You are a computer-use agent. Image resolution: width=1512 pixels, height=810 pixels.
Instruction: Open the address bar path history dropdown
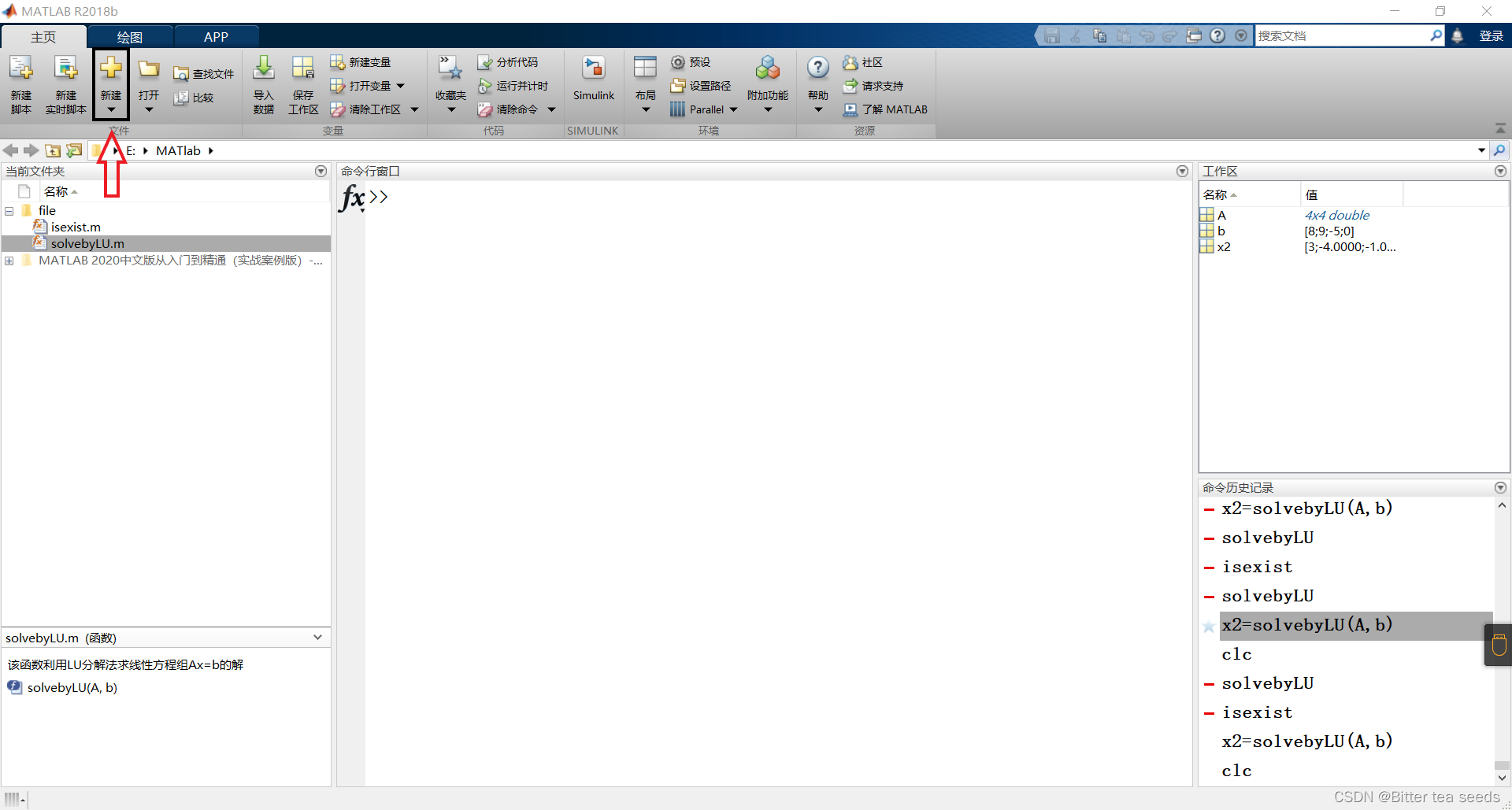tap(1481, 150)
